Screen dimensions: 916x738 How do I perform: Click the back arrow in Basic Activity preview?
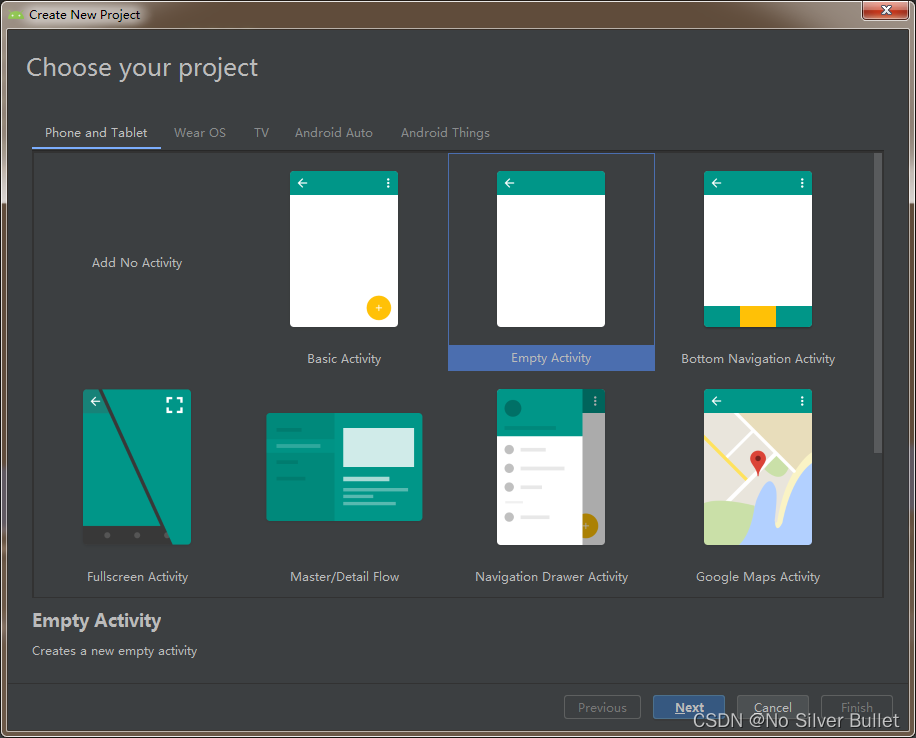pos(302,183)
